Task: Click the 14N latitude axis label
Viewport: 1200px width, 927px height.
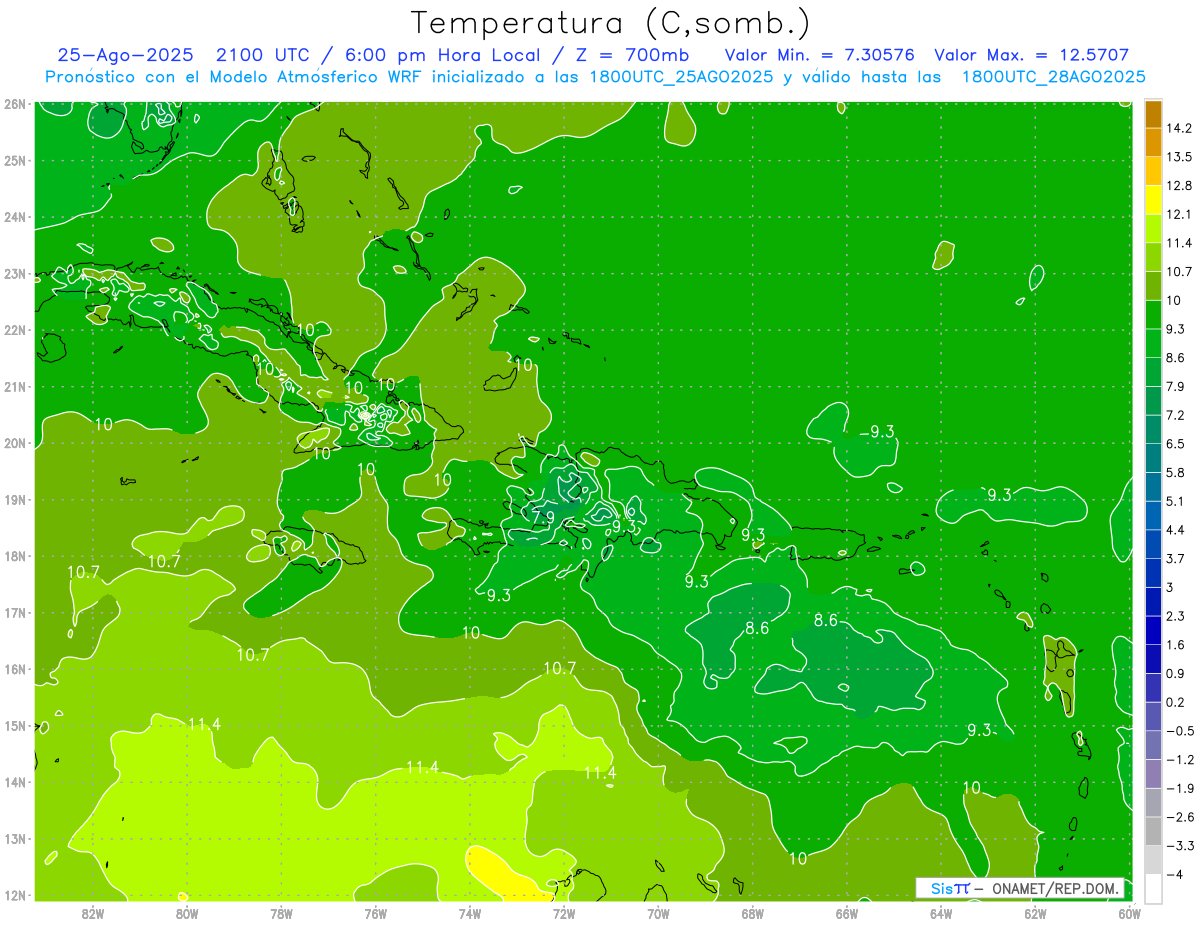Action: (x=14, y=782)
